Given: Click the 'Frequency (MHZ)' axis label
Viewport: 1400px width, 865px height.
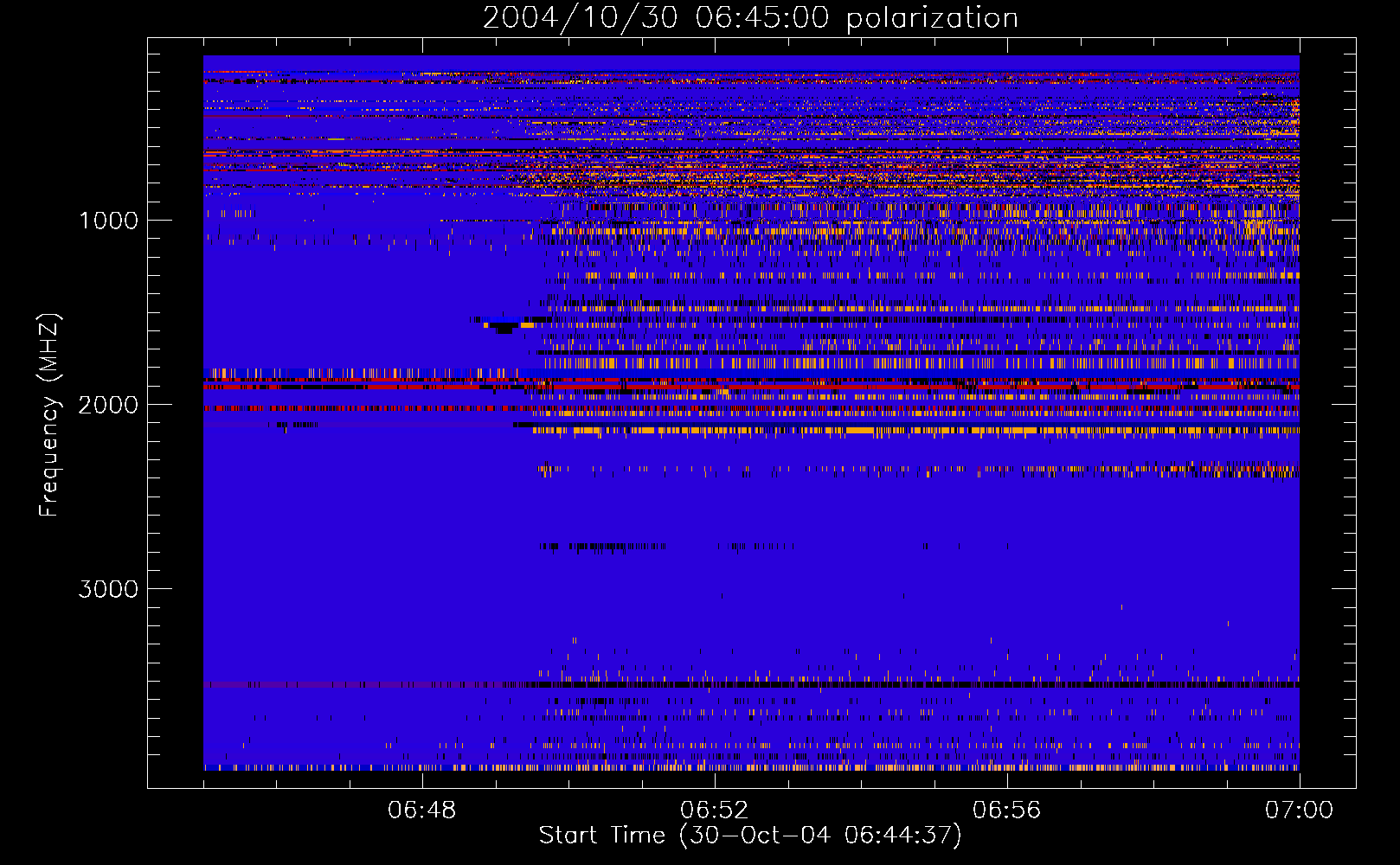Looking at the screenshot, I should tap(48, 415).
